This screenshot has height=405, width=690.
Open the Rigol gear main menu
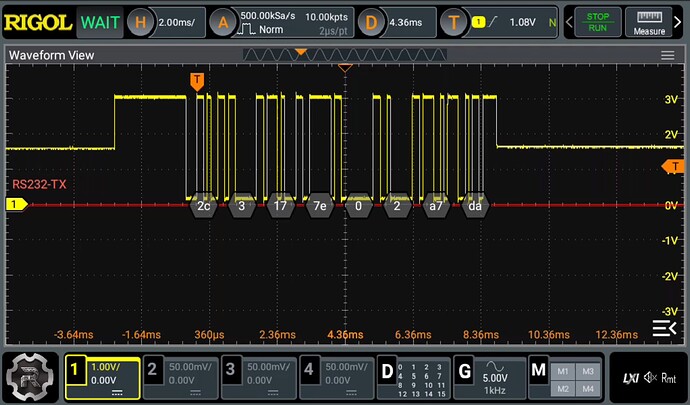pyautogui.click(x=30, y=378)
